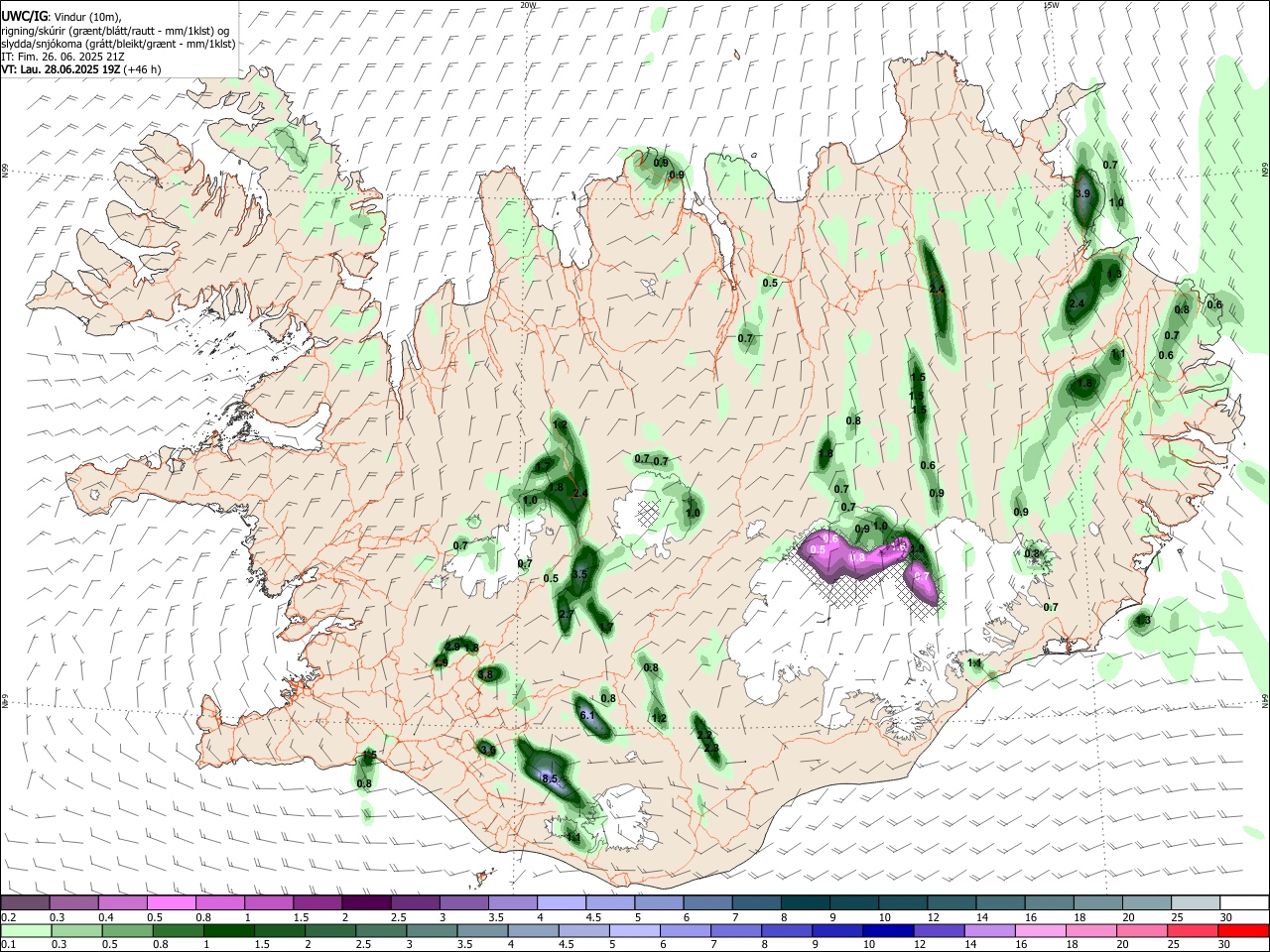Click the 'VT: Lau. 28.06.2025 19Z (+46 h)' line

click(81, 69)
